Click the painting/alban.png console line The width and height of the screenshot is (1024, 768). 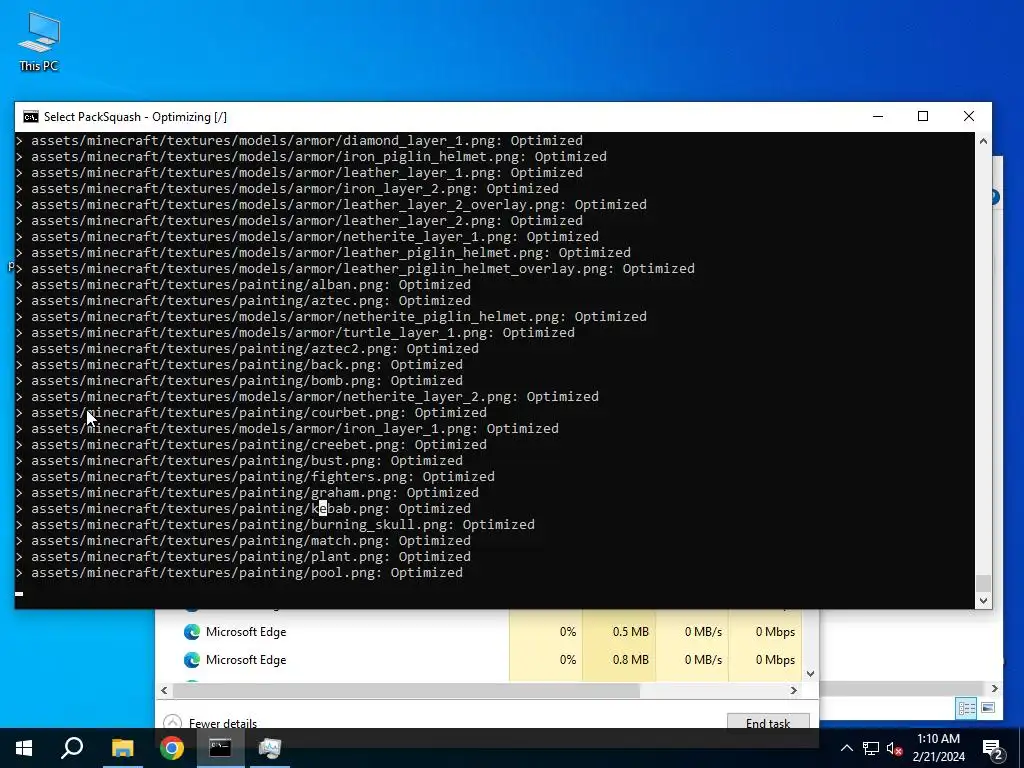point(244,285)
